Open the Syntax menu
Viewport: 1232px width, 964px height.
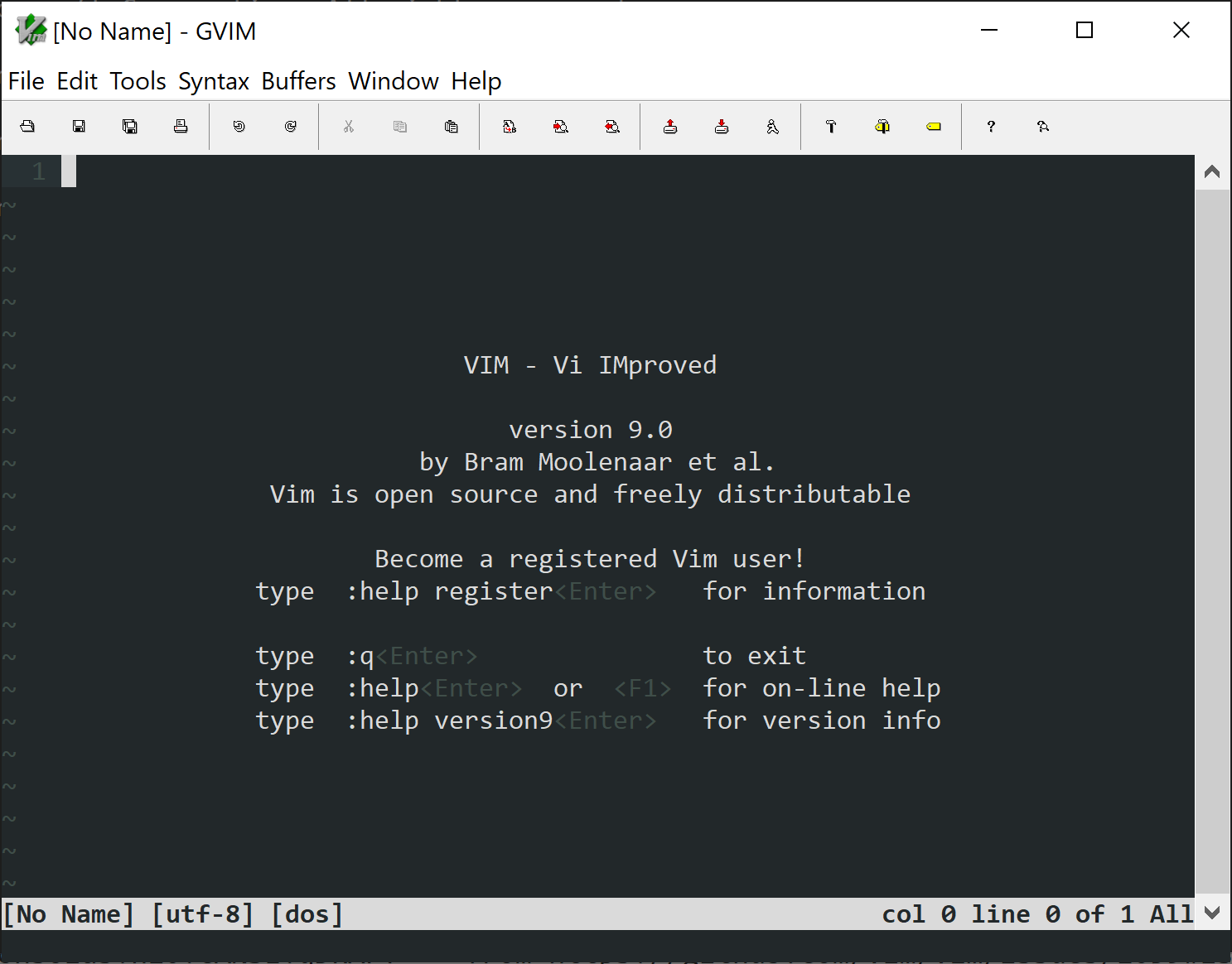click(214, 81)
